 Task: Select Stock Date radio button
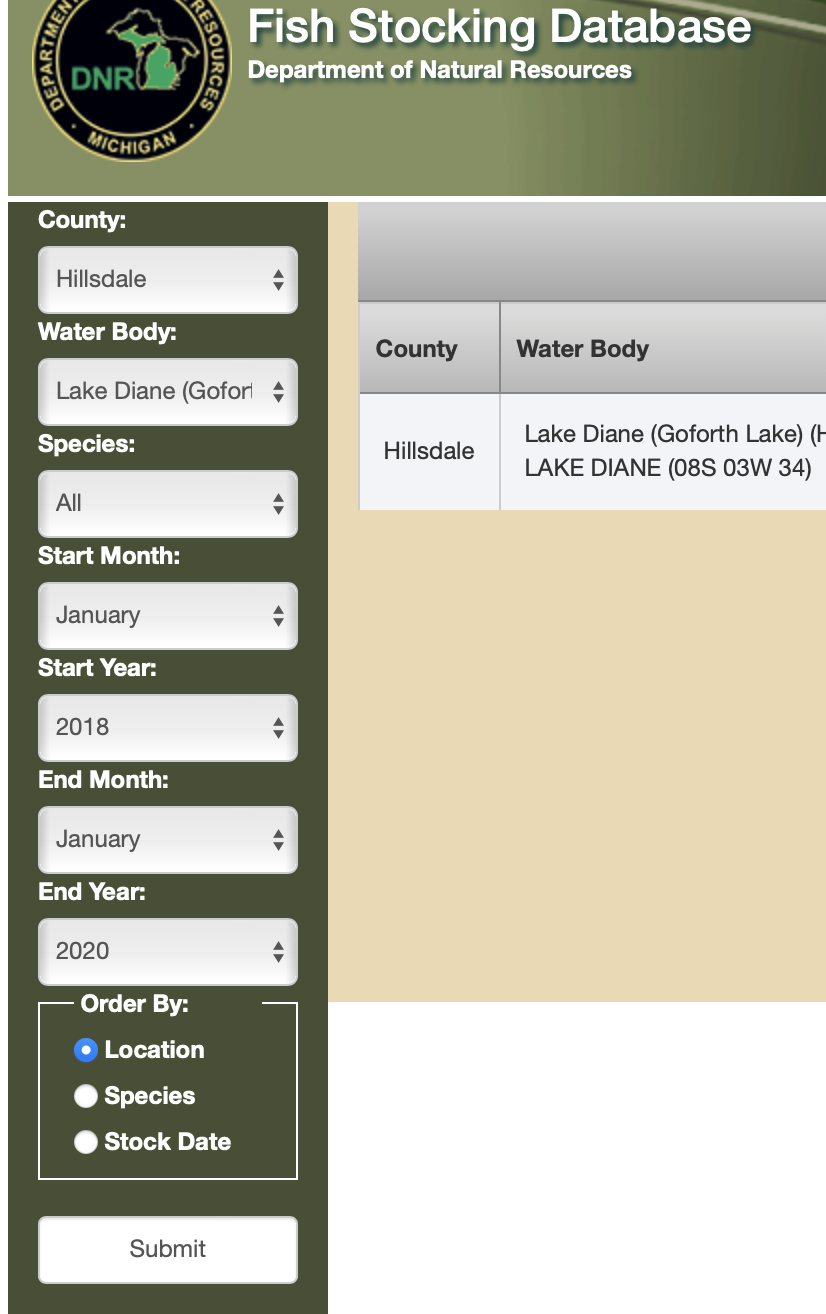click(86, 1142)
